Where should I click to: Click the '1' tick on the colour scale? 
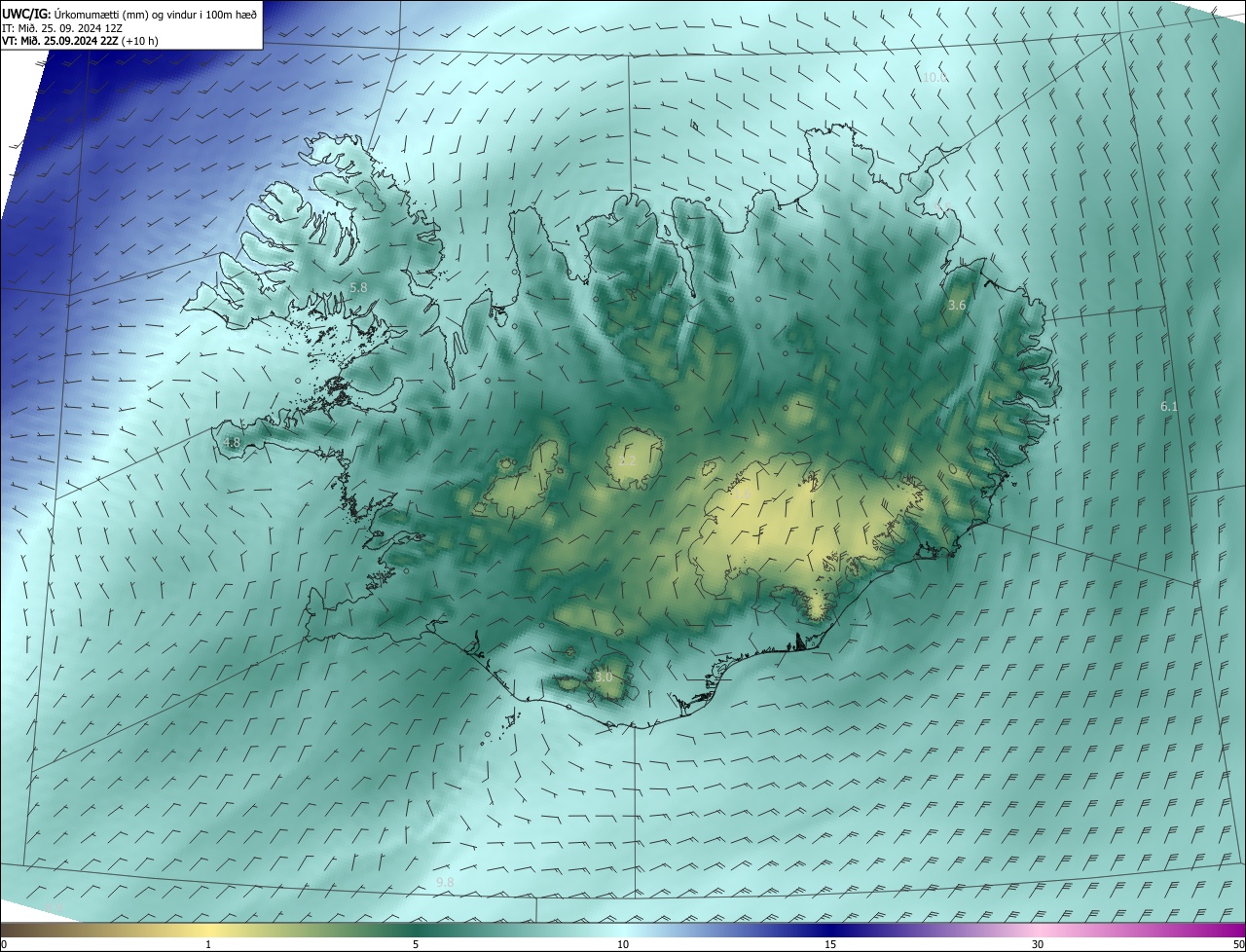(x=208, y=944)
